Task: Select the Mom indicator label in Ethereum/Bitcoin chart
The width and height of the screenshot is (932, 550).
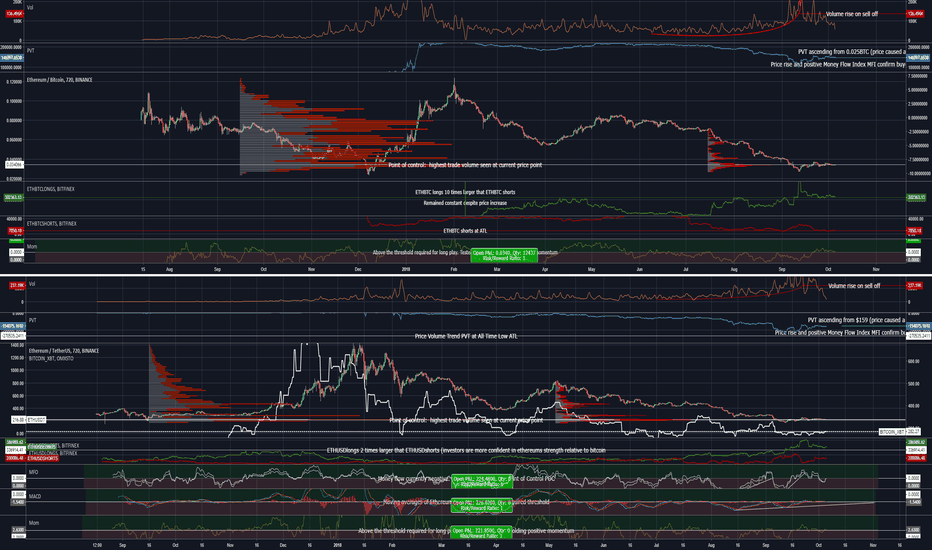Action: pos(32,246)
